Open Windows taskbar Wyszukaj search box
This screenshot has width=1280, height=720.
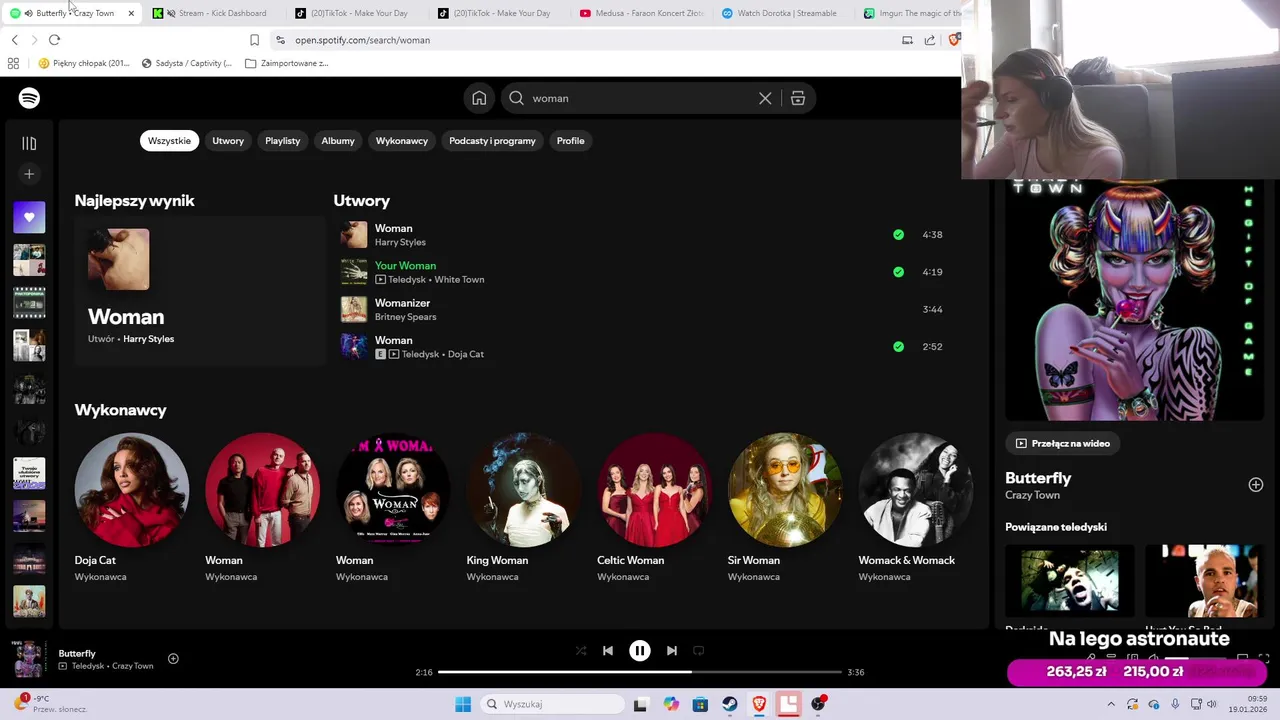point(553,704)
